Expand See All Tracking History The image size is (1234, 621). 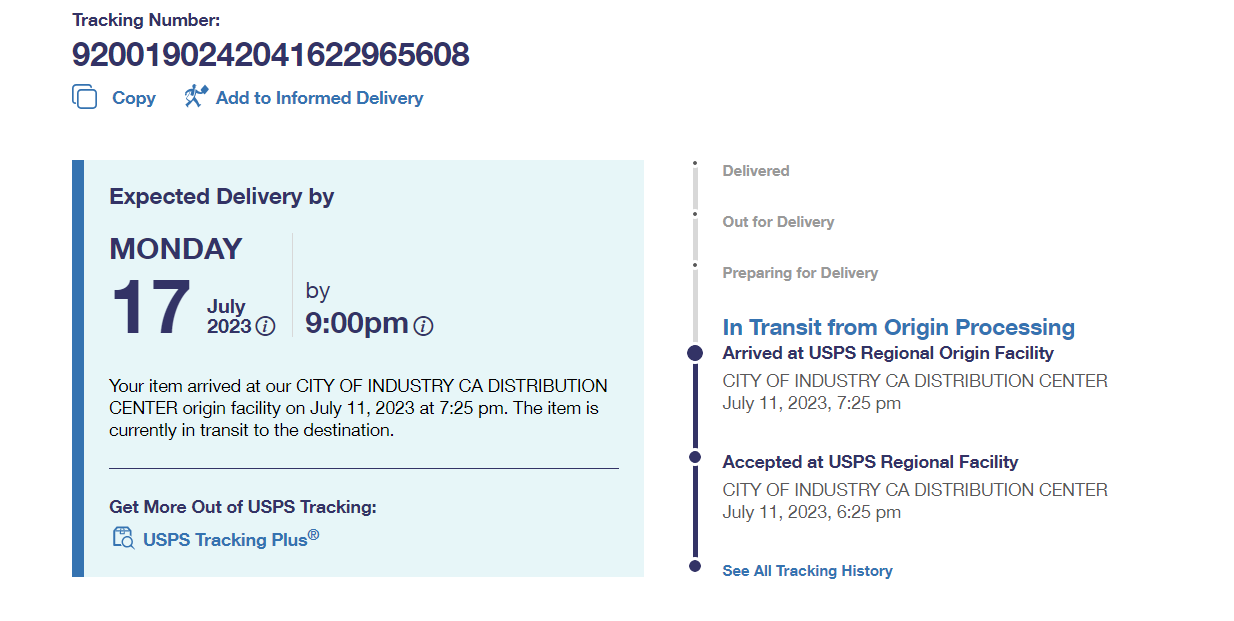807,571
